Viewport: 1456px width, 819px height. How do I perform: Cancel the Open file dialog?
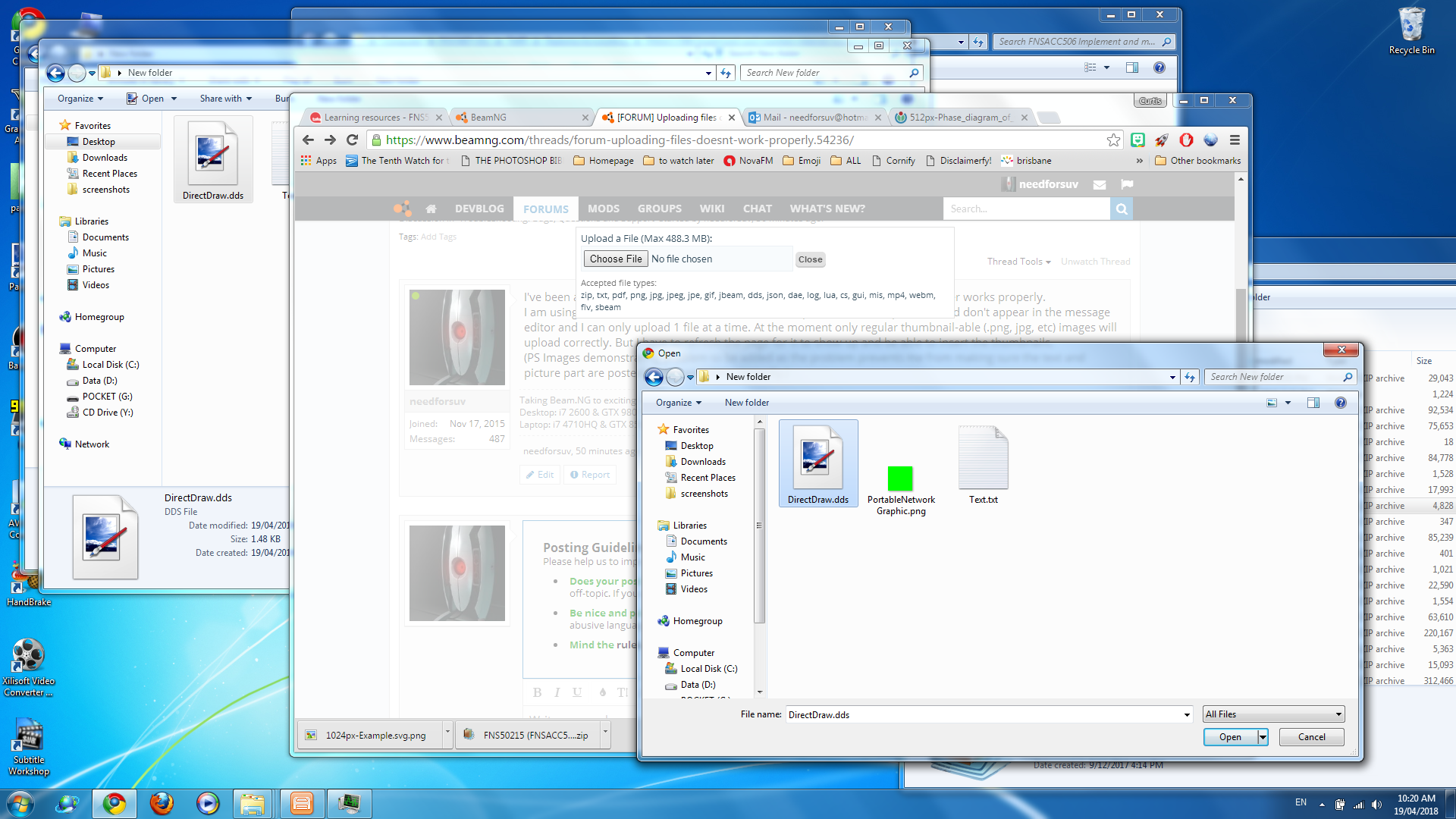pos(1311,737)
